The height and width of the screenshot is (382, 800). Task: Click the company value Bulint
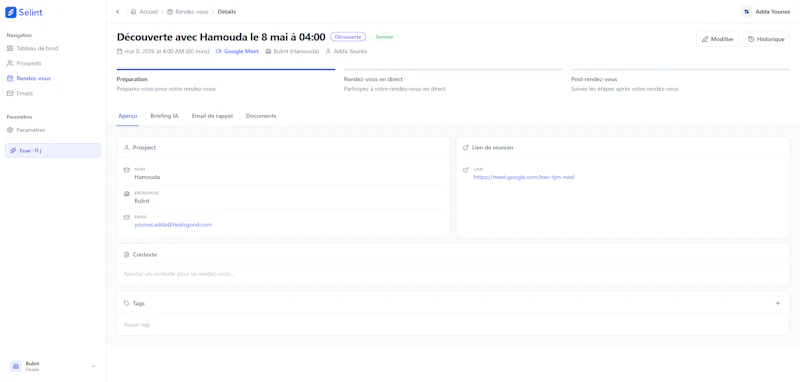click(142, 201)
